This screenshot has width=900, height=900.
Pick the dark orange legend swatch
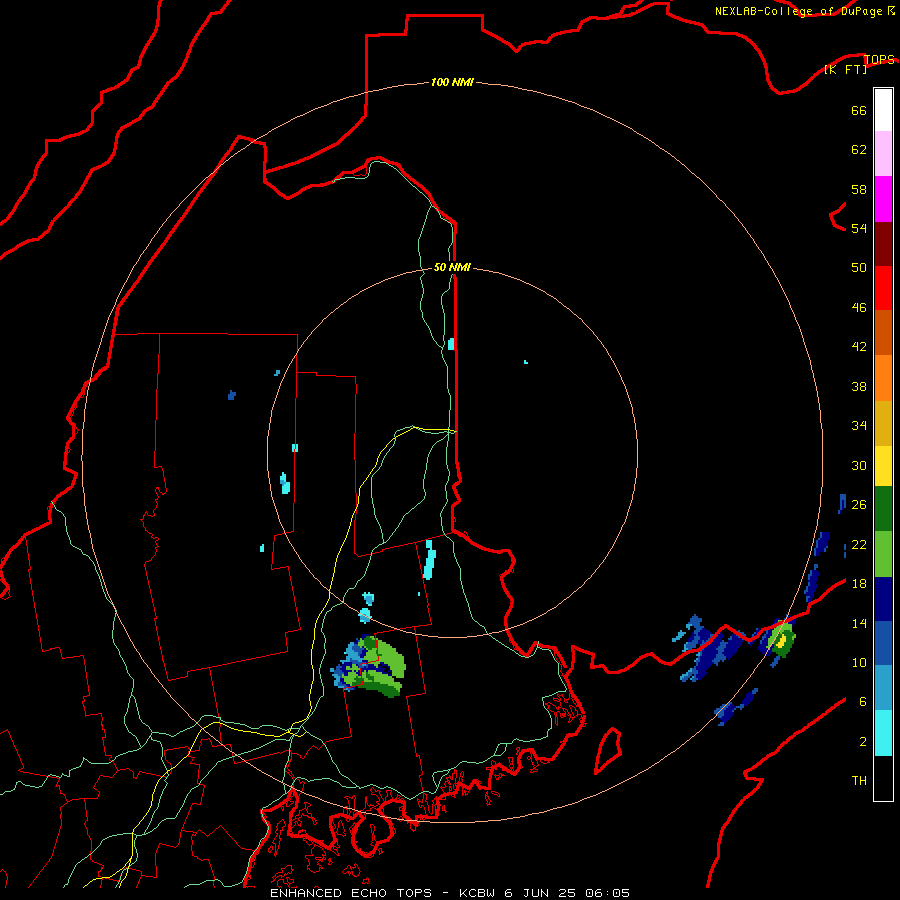tap(883, 332)
